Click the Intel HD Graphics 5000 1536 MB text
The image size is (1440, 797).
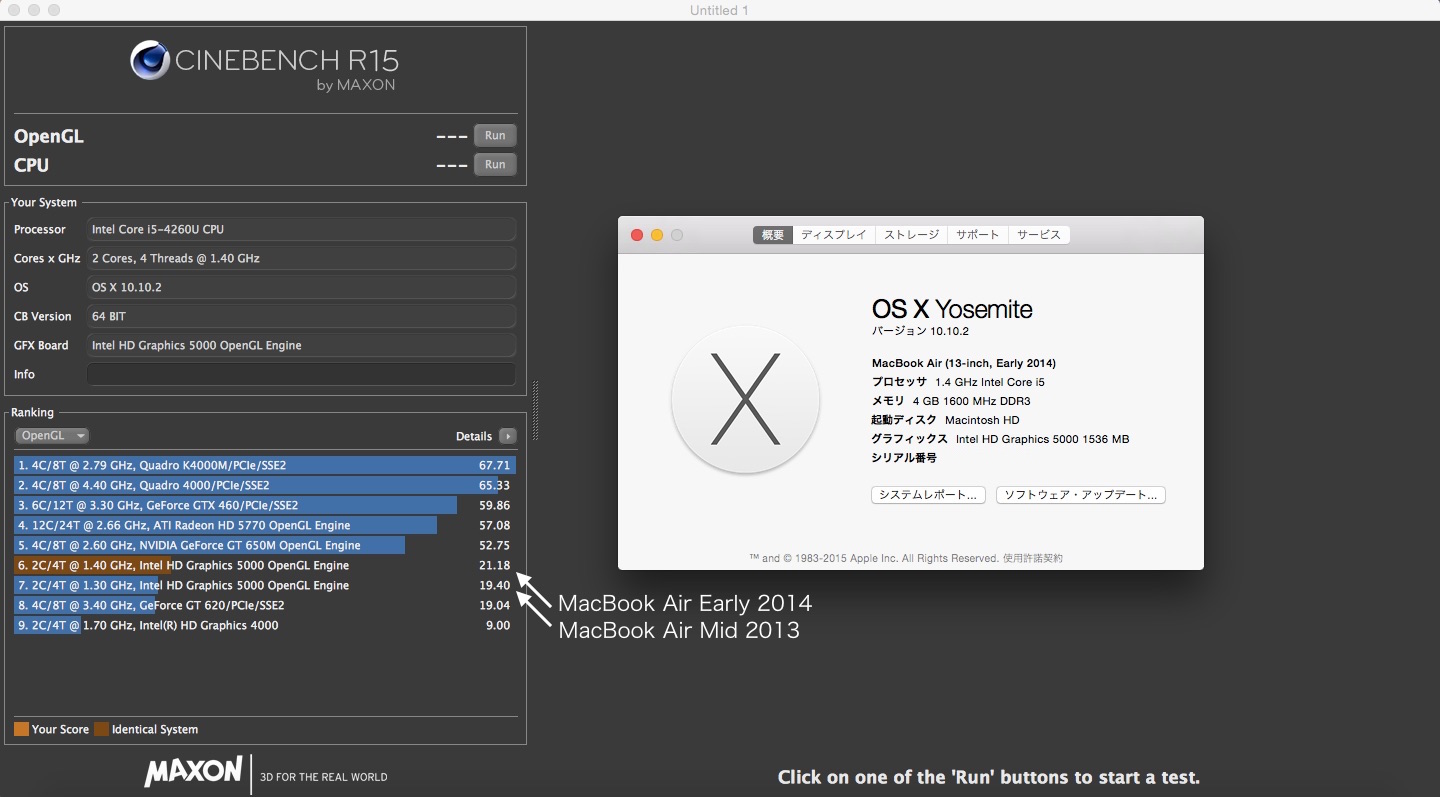point(1043,439)
